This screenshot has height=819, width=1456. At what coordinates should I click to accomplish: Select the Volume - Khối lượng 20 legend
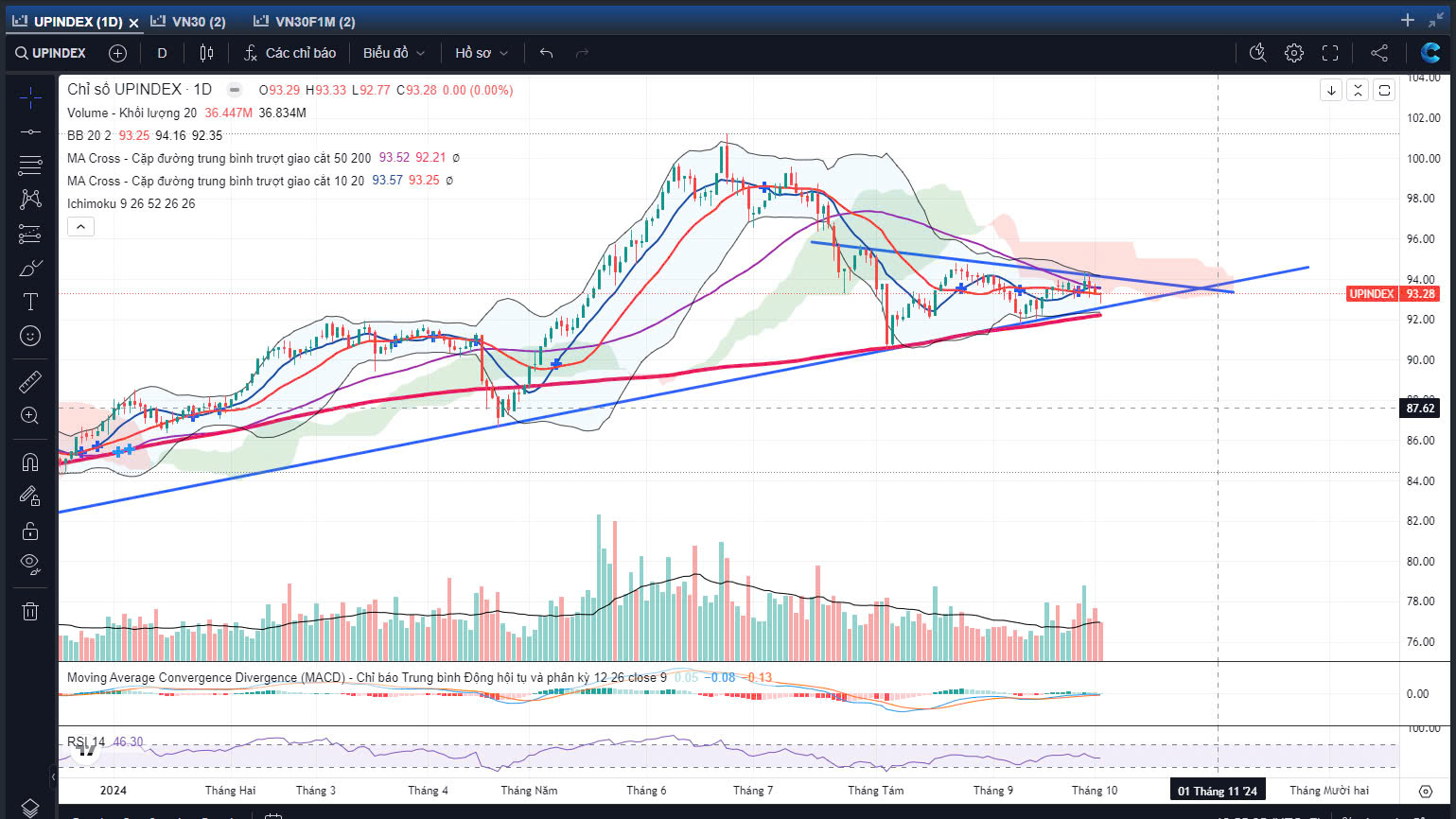132,113
